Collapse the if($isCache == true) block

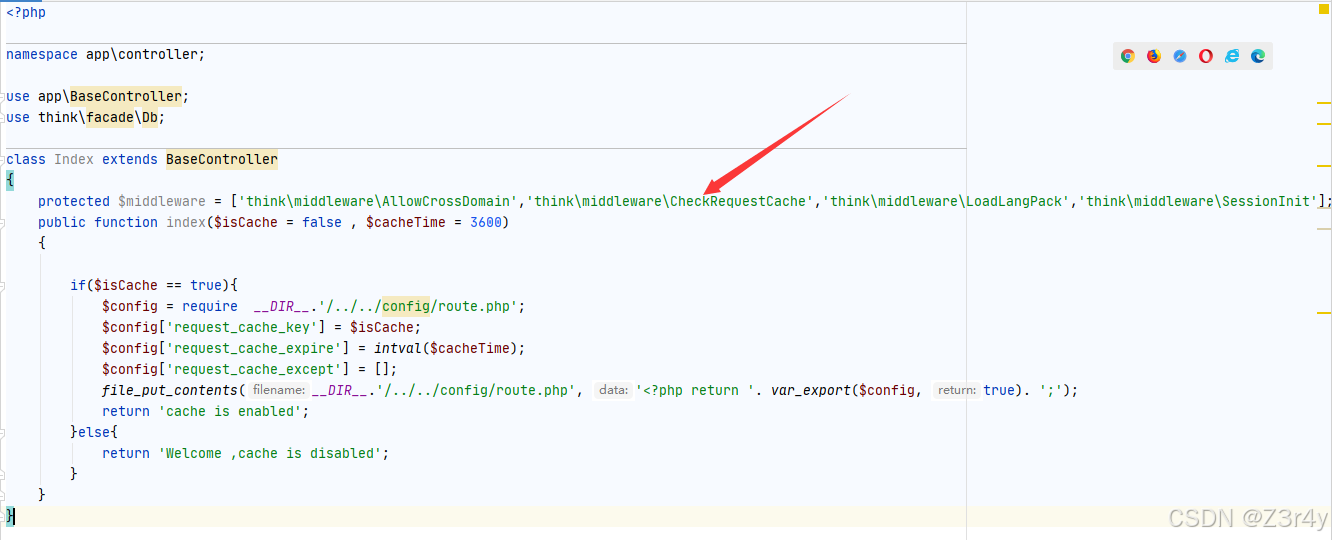[x=3, y=286]
